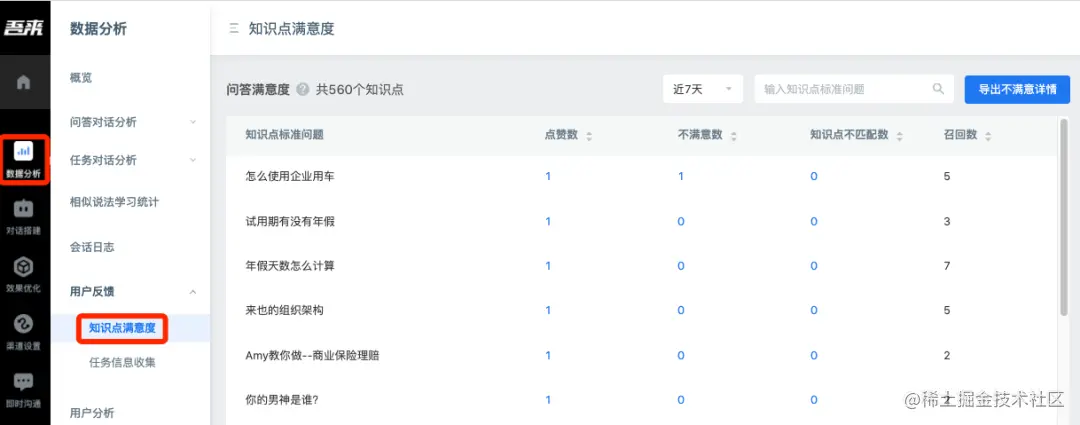Screen dimensions: 1080x425
Task: Click the 知识点标准问题 column header
Action: tap(284, 135)
